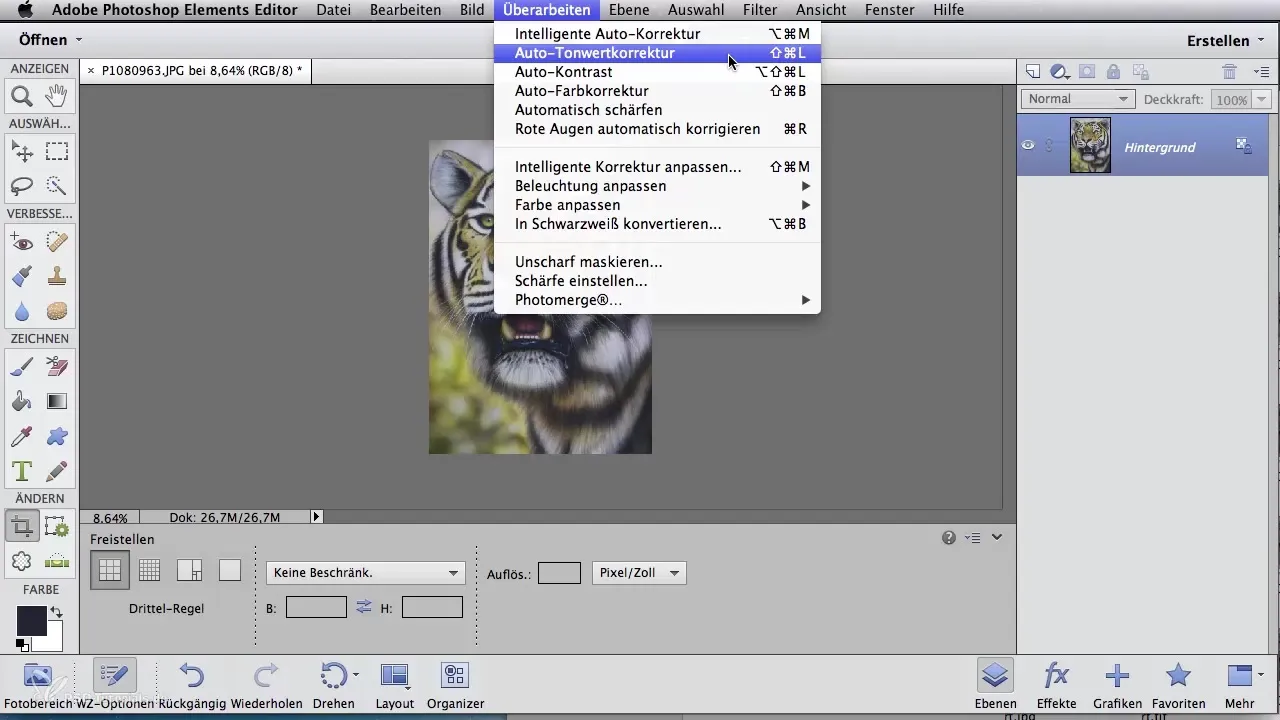
Task: Open blend mode Normal dropdown
Action: coord(1078,99)
